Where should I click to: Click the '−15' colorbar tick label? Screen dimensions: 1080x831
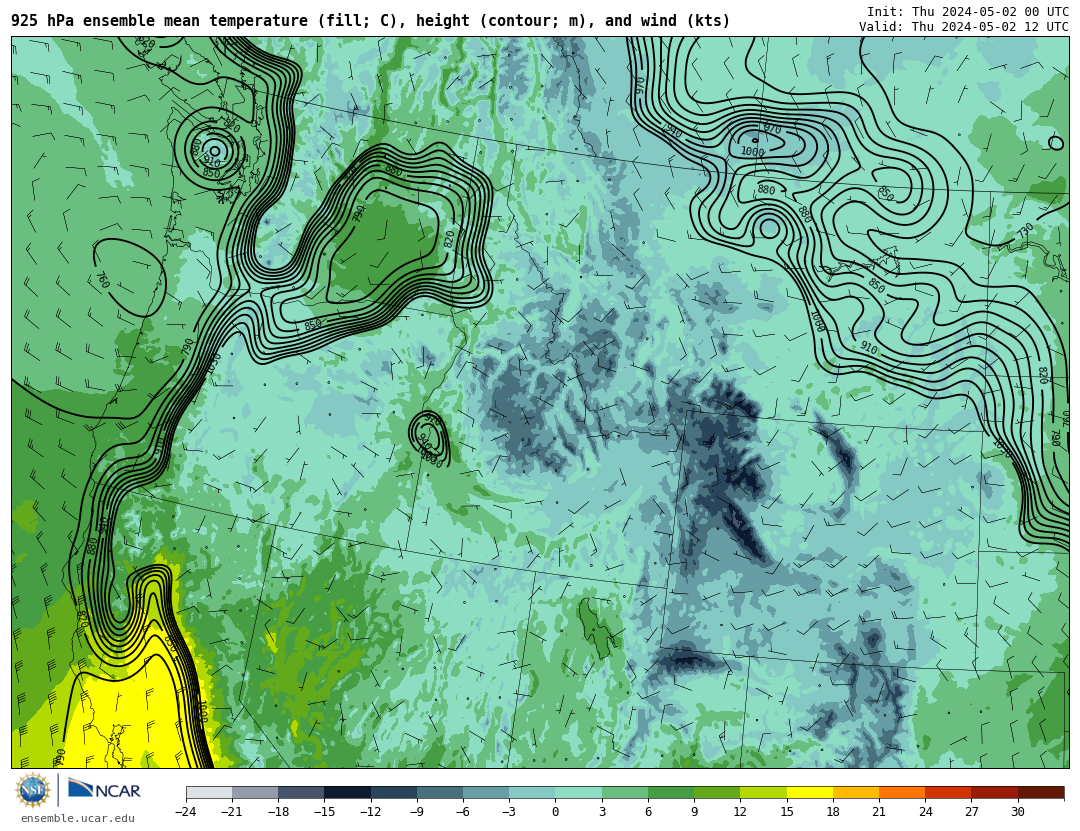[x=324, y=812]
